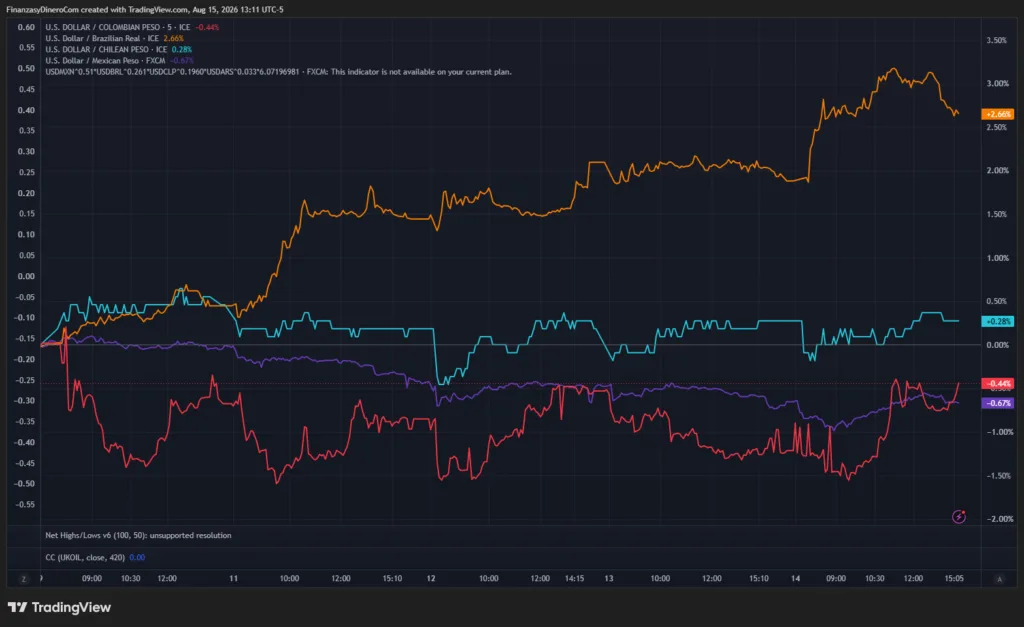Click the 1.50% right scale label
Viewport: 1024px width, 627px height.
pyautogui.click(x=997, y=214)
